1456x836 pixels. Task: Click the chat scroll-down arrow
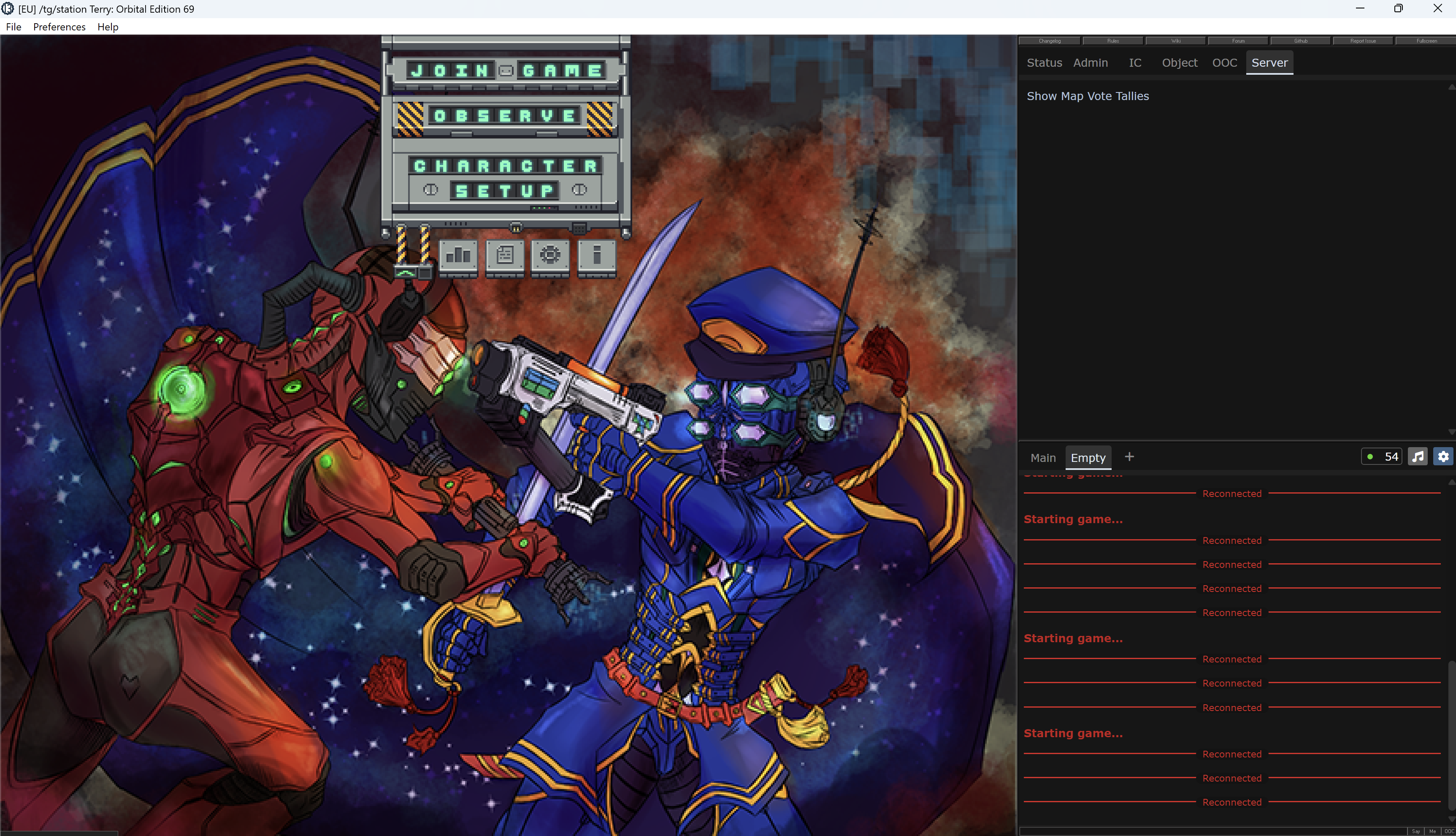pos(1451,819)
